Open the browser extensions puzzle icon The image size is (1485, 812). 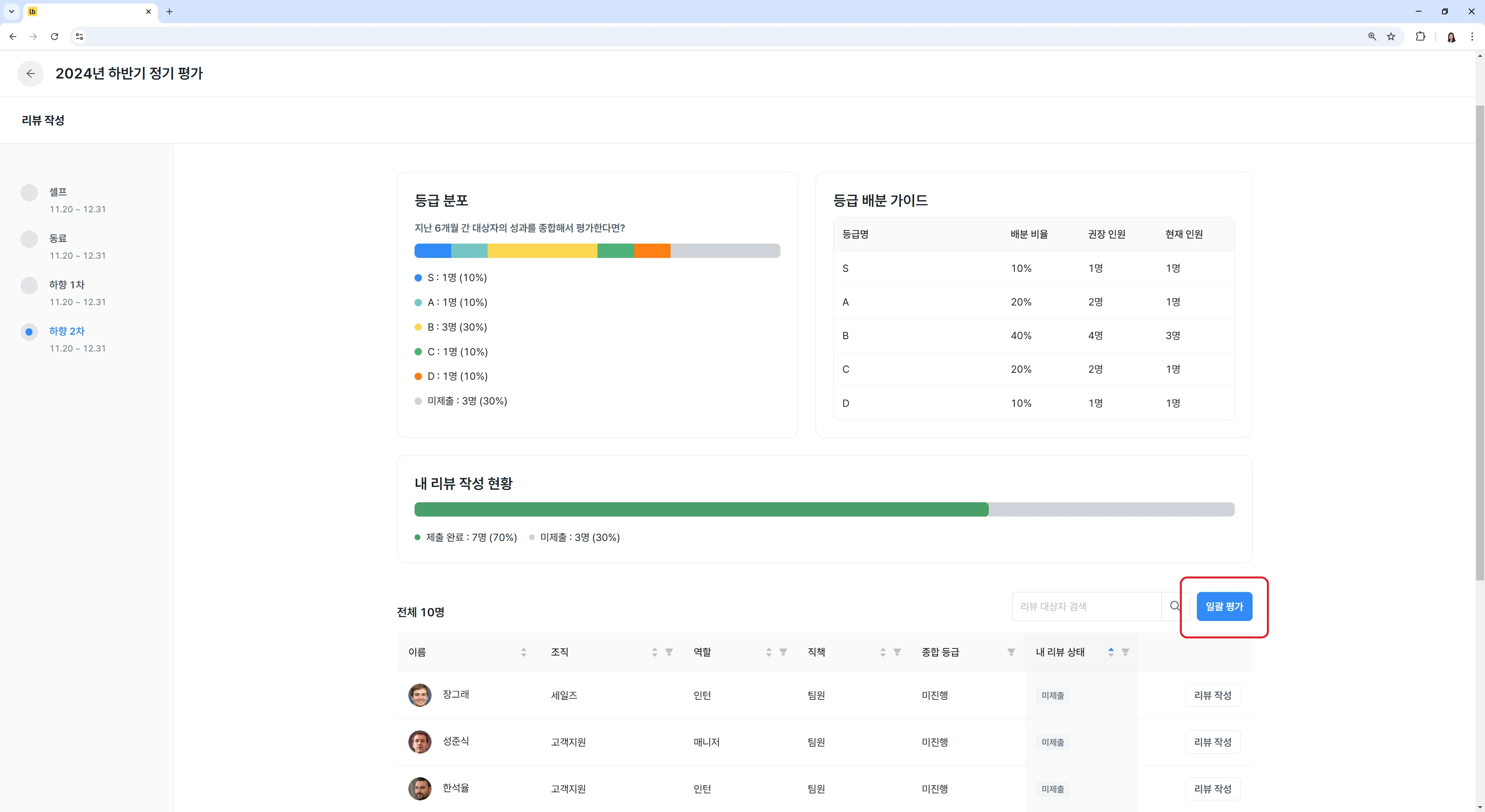[x=1420, y=36]
